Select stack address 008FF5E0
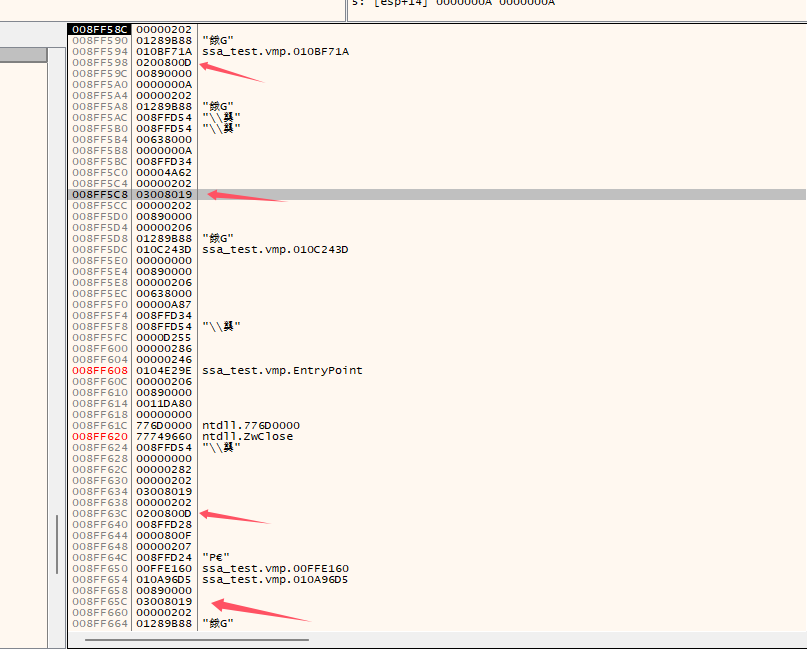 pos(99,260)
